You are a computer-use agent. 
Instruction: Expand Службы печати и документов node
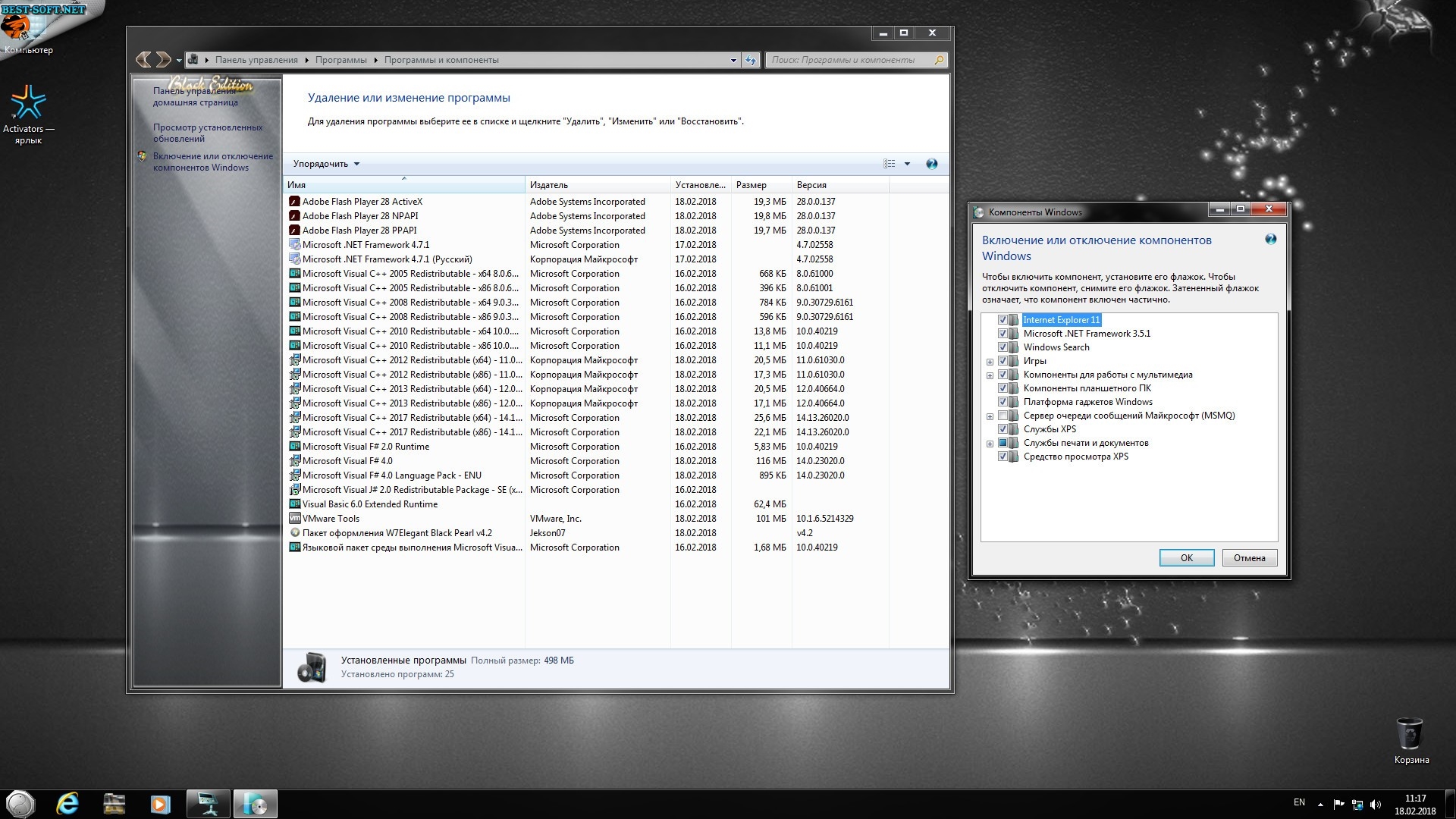[990, 444]
